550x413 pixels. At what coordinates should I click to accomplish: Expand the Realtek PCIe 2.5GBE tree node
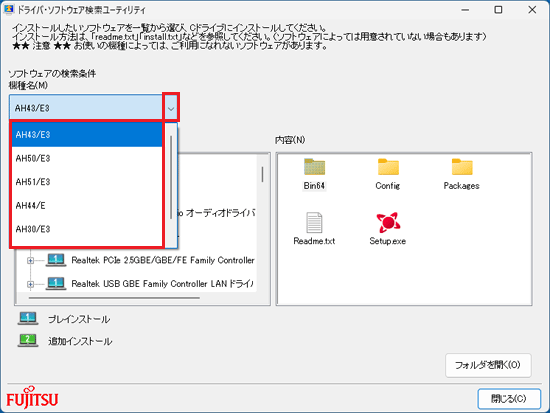[31, 260]
